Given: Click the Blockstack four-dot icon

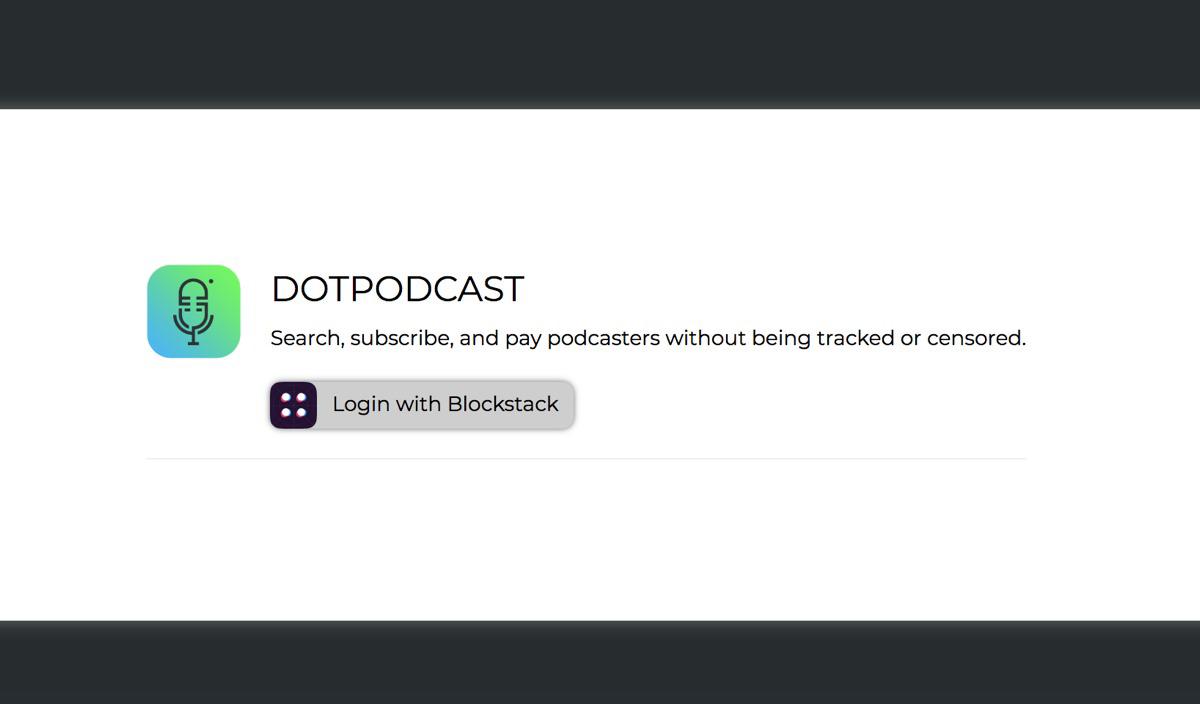Looking at the screenshot, I should [x=293, y=405].
